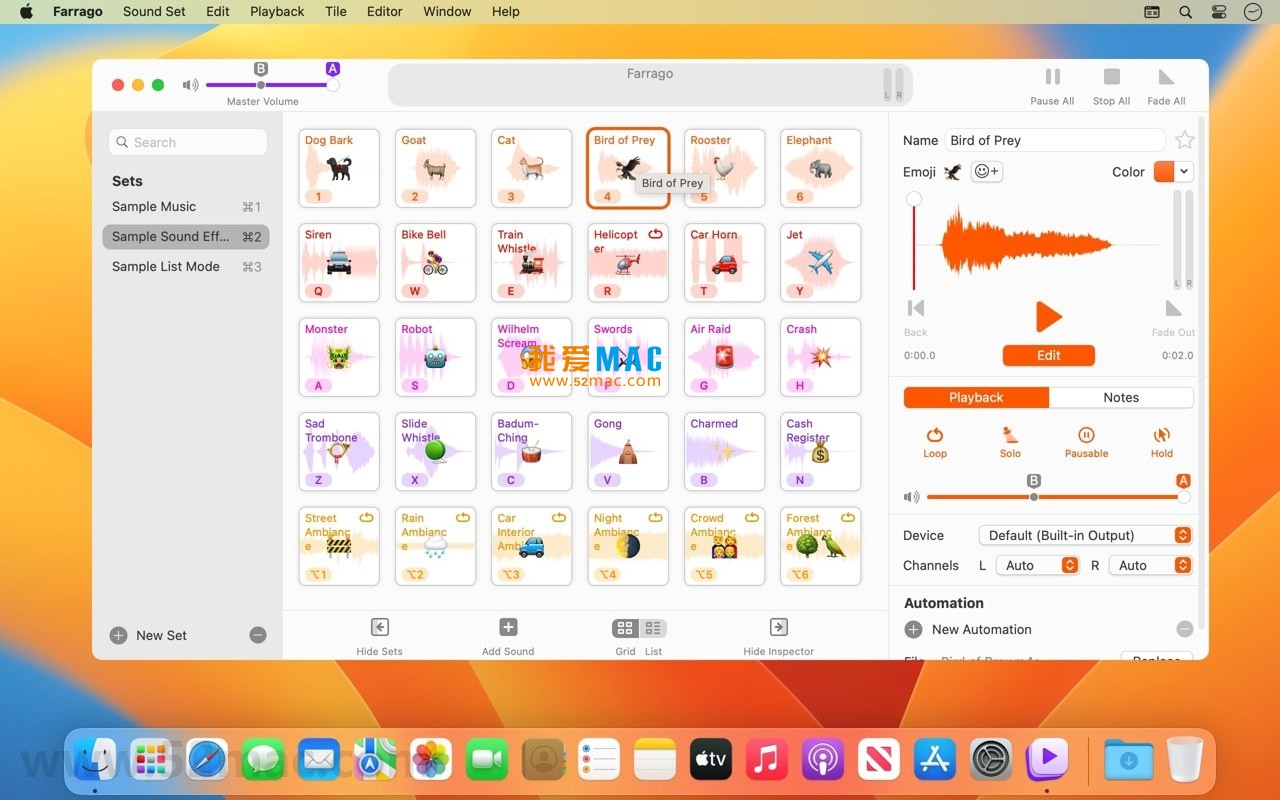Open Device output dropdown
The width and height of the screenshot is (1280, 800).
point(1085,535)
